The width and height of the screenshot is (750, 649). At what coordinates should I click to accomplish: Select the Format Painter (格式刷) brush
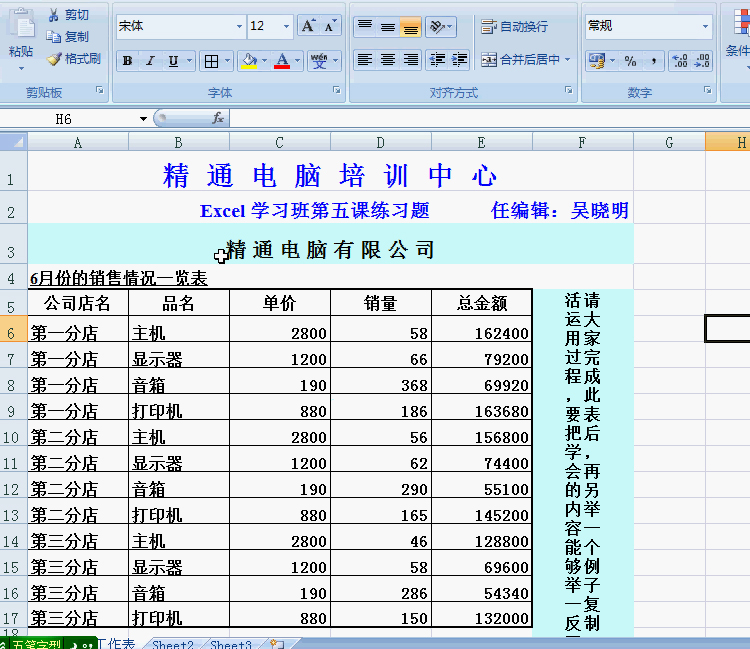click(x=74, y=59)
